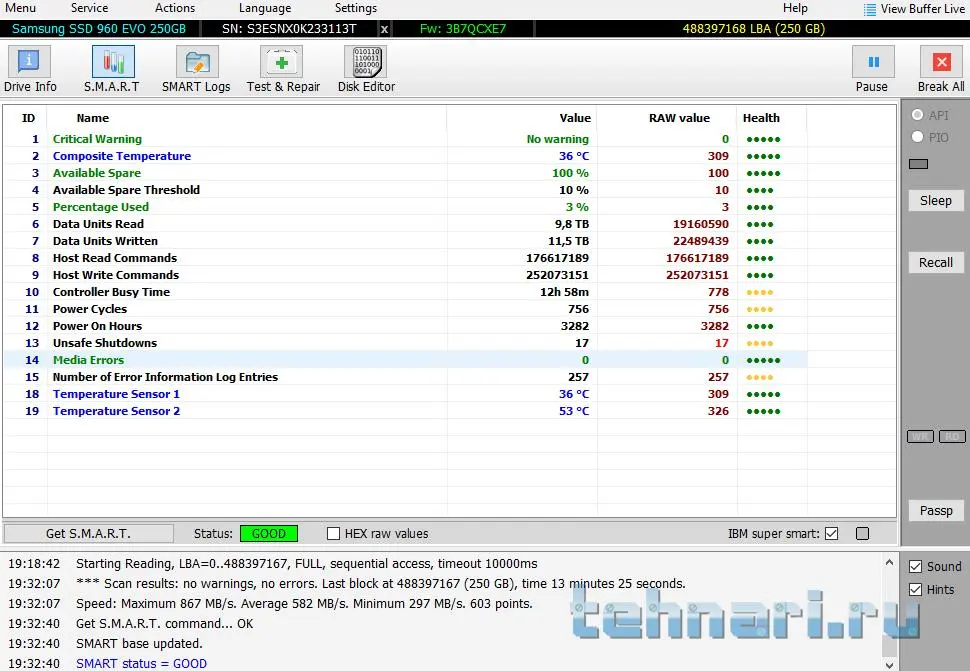
Task: Select the Host Read Commands row
Action: tap(406, 258)
